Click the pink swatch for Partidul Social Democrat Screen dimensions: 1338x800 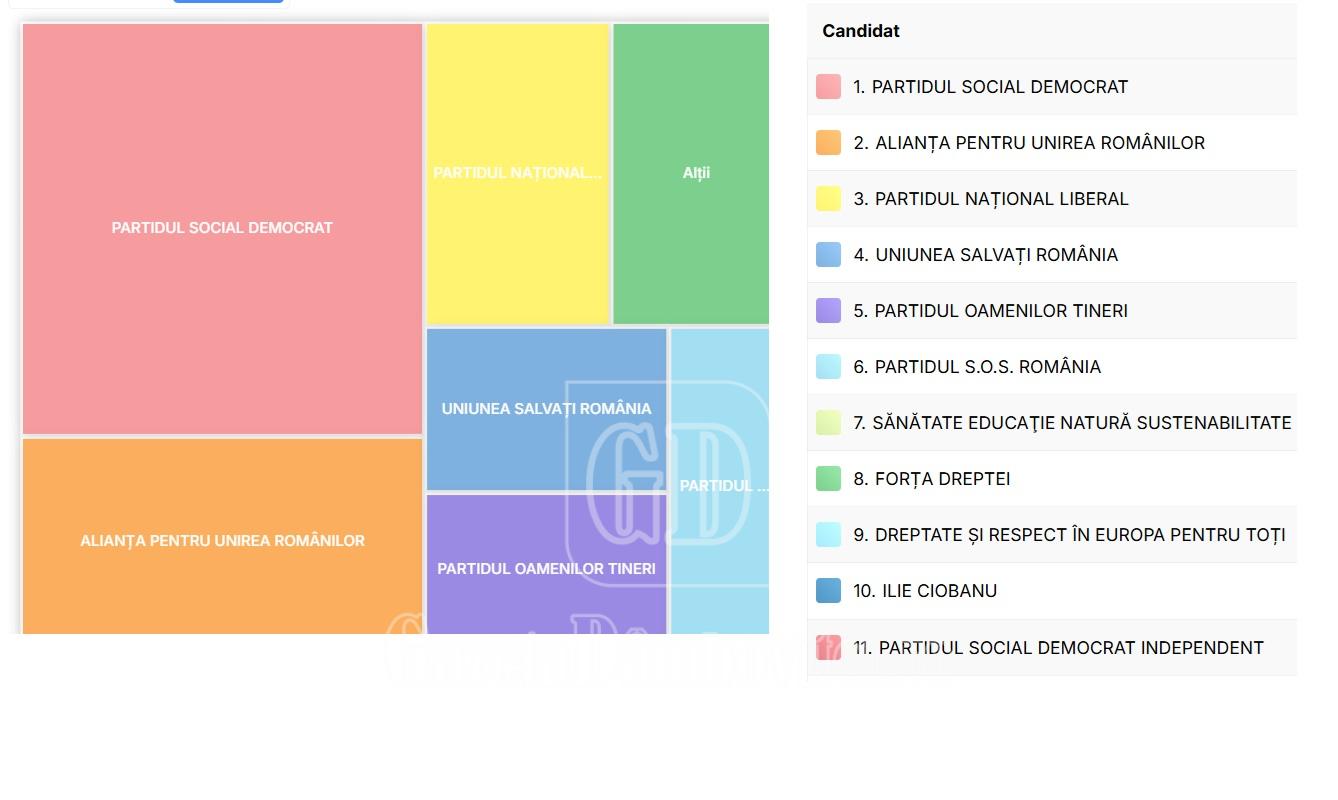(828, 87)
